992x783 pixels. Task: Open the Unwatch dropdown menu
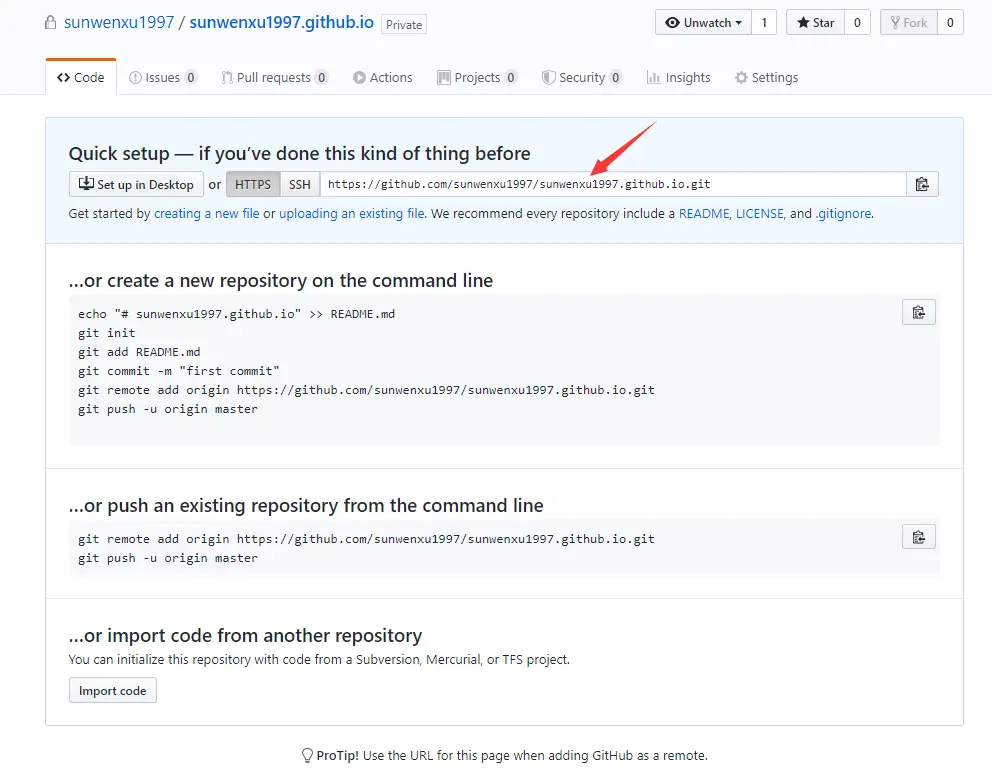pos(703,23)
